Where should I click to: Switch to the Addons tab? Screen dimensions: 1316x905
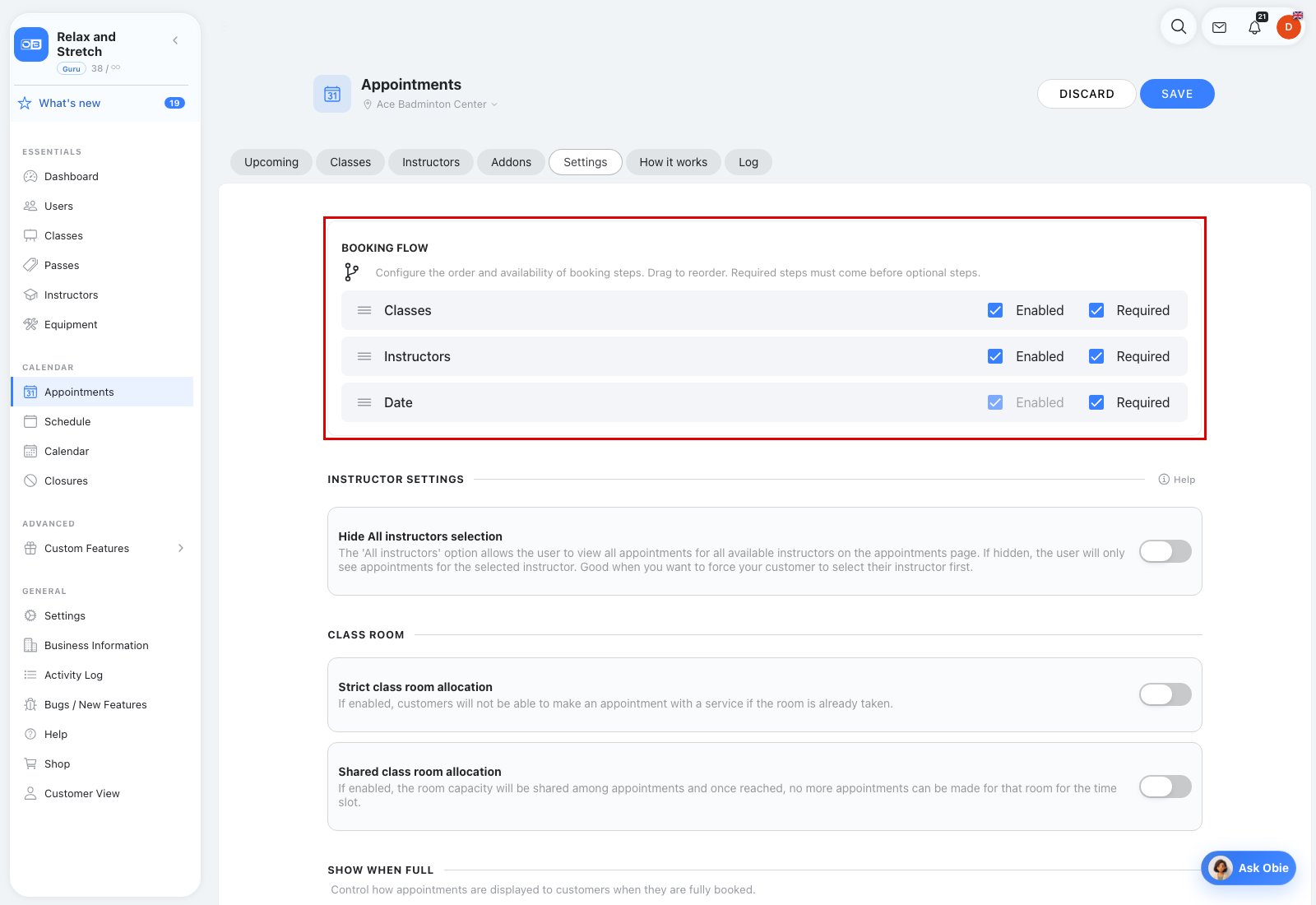pos(511,162)
